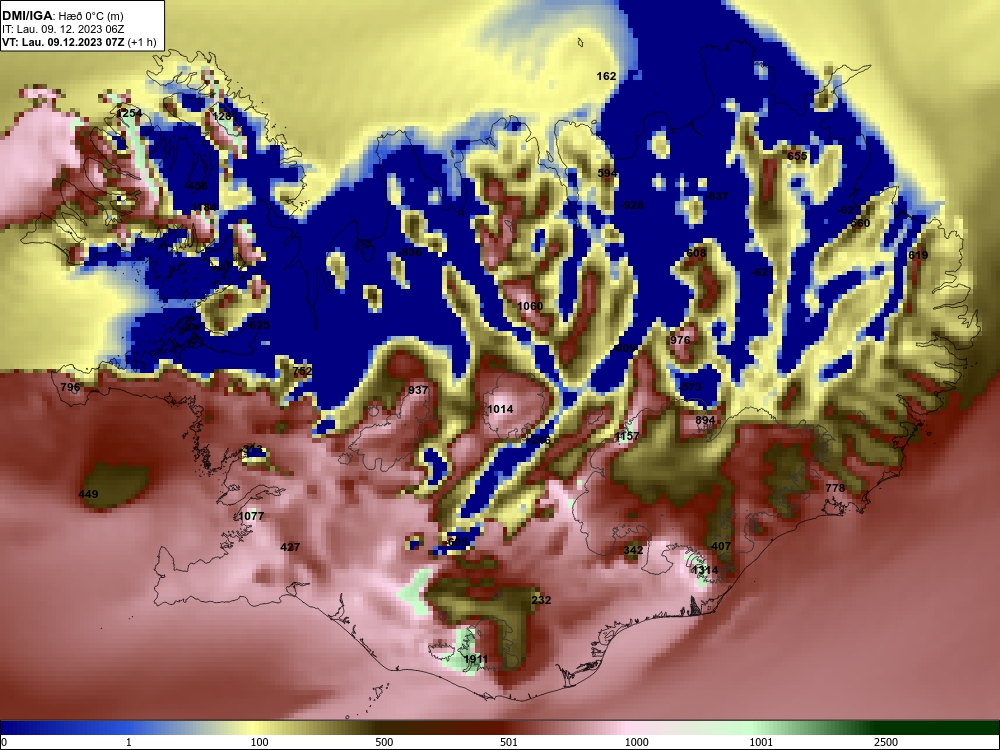Click the VT valid time line
This screenshot has height=750, width=1000.
79,42
